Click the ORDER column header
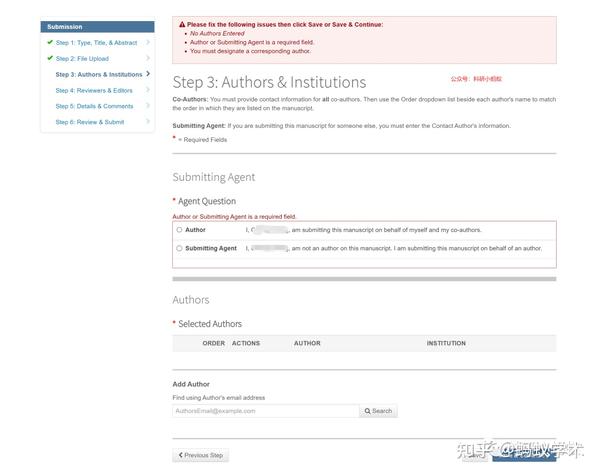 pos(214,343)
